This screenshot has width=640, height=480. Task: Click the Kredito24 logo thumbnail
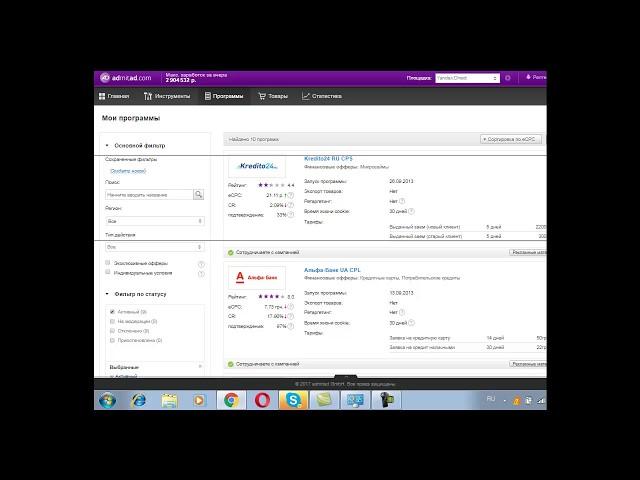coord(257,166)
